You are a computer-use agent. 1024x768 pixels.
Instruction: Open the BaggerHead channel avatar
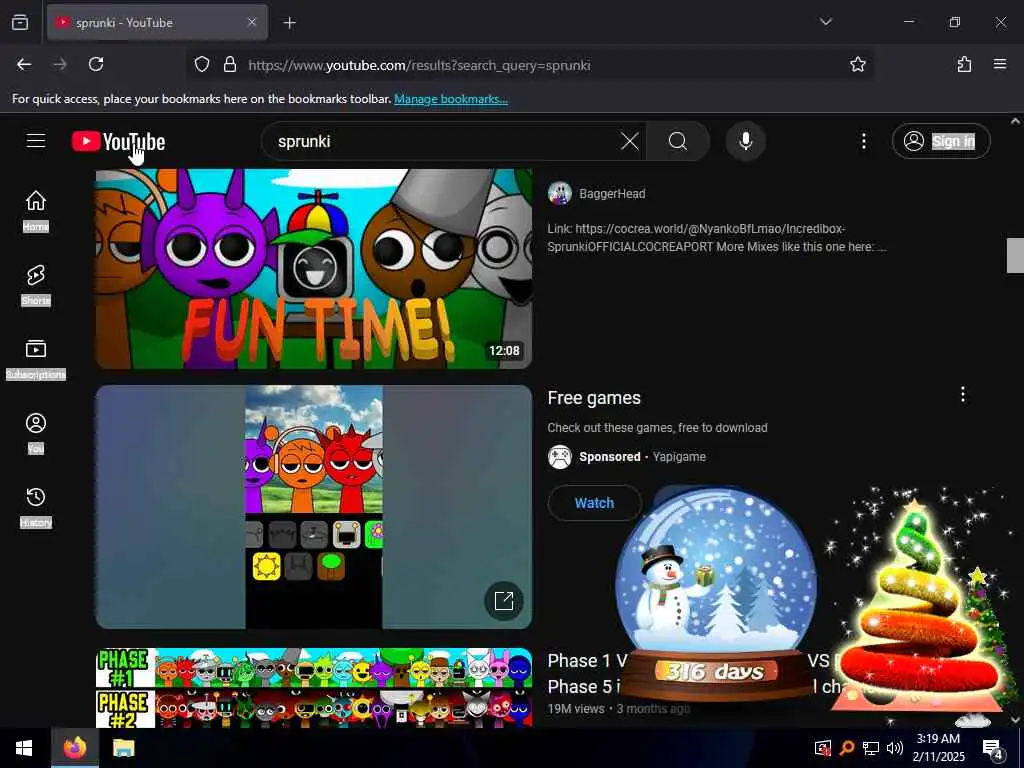(x=560, y=193)
